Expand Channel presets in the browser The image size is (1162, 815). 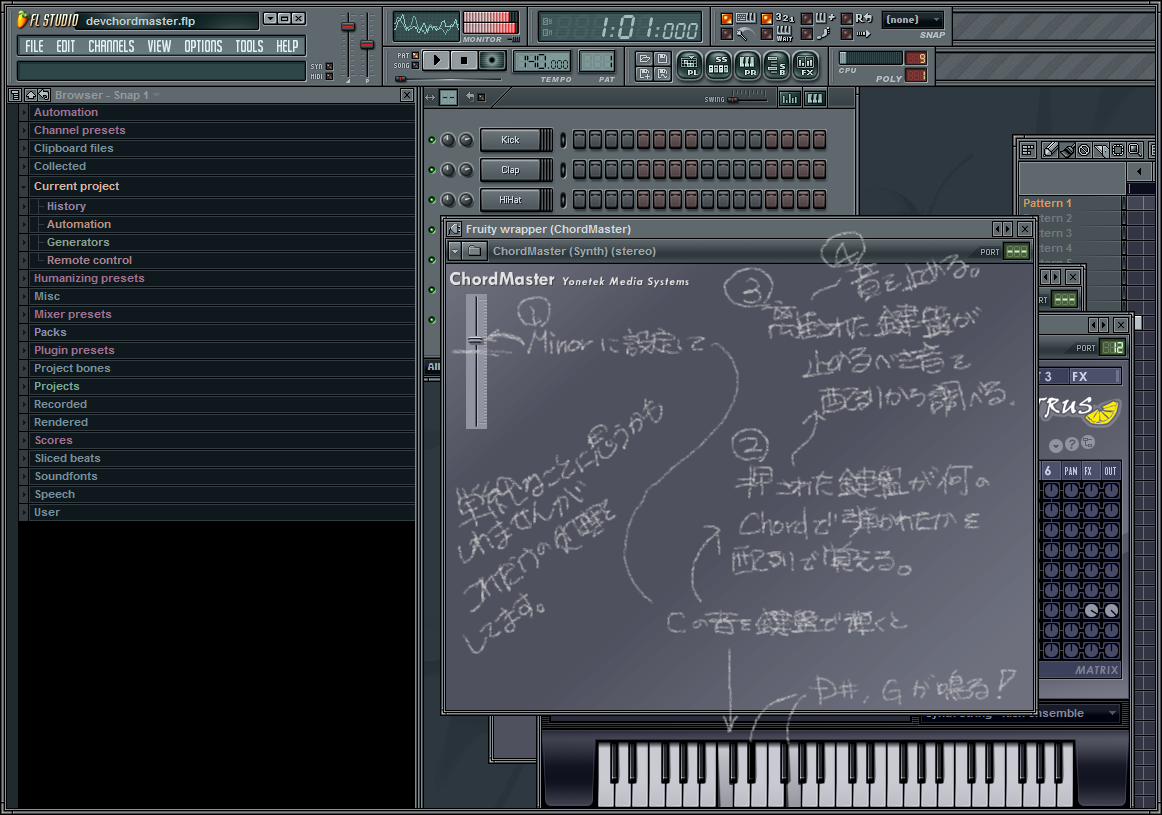(x=24, y=130)
